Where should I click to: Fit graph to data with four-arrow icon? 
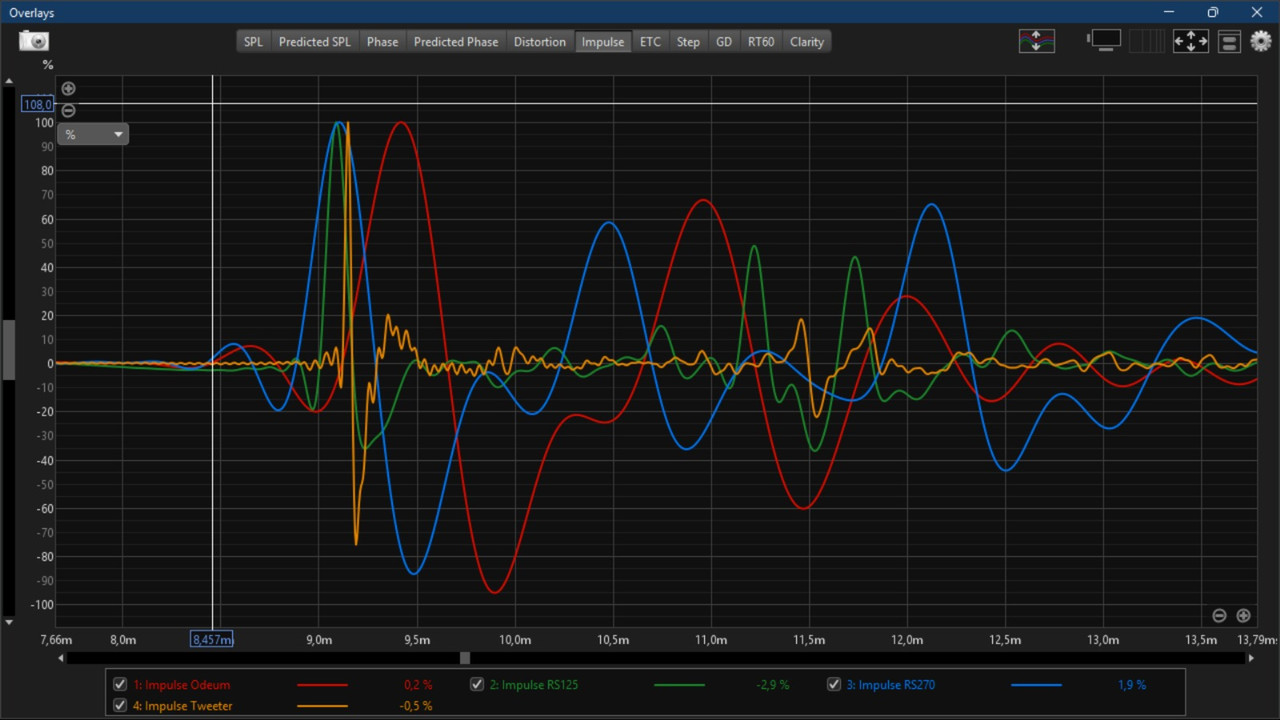(x=1190, y=41)
